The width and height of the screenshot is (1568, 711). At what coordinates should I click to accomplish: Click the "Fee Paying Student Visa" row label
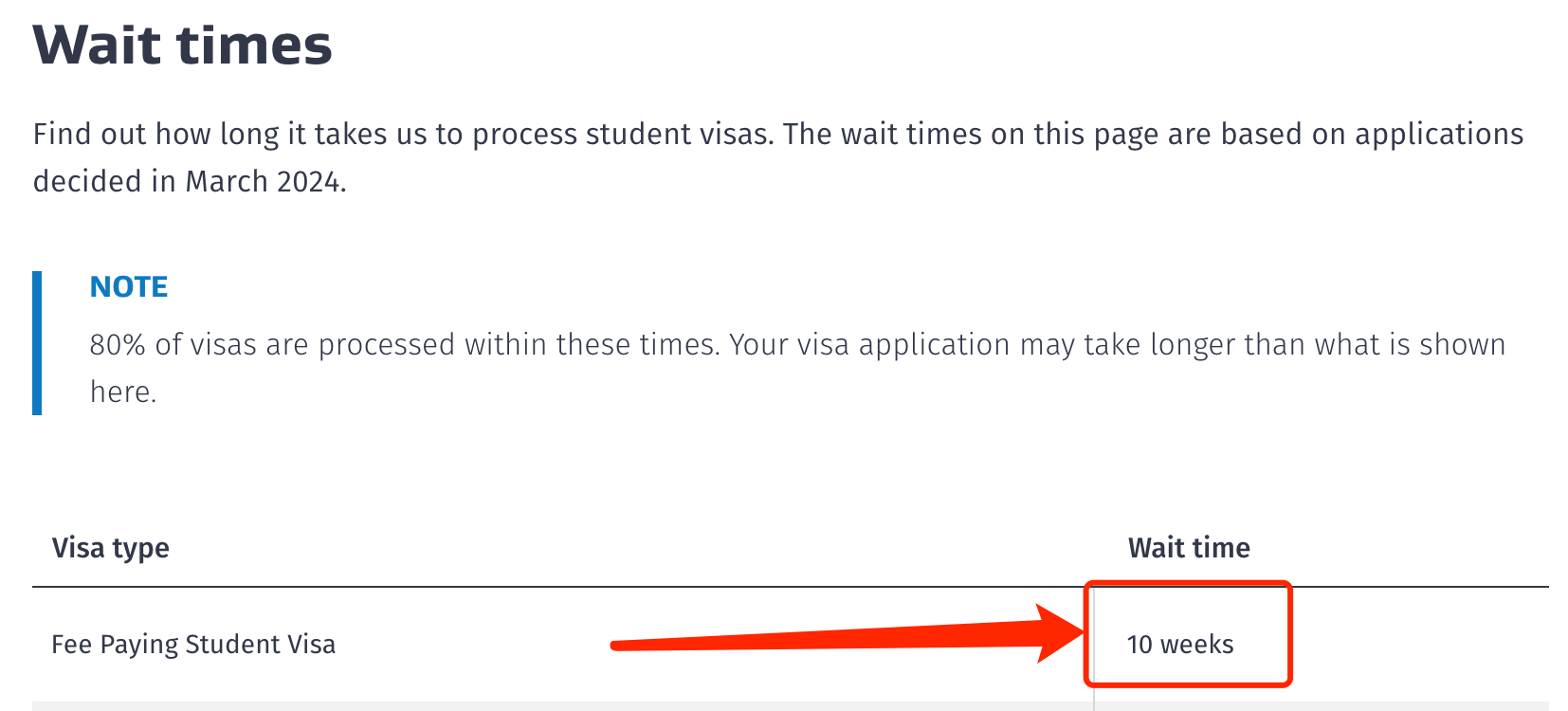[x=193, y=645]
